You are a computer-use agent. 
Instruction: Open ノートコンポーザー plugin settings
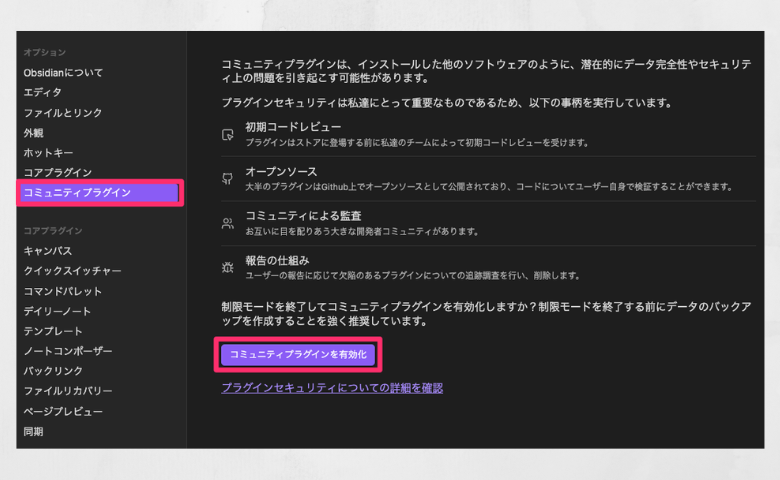(x=68, y=351)
